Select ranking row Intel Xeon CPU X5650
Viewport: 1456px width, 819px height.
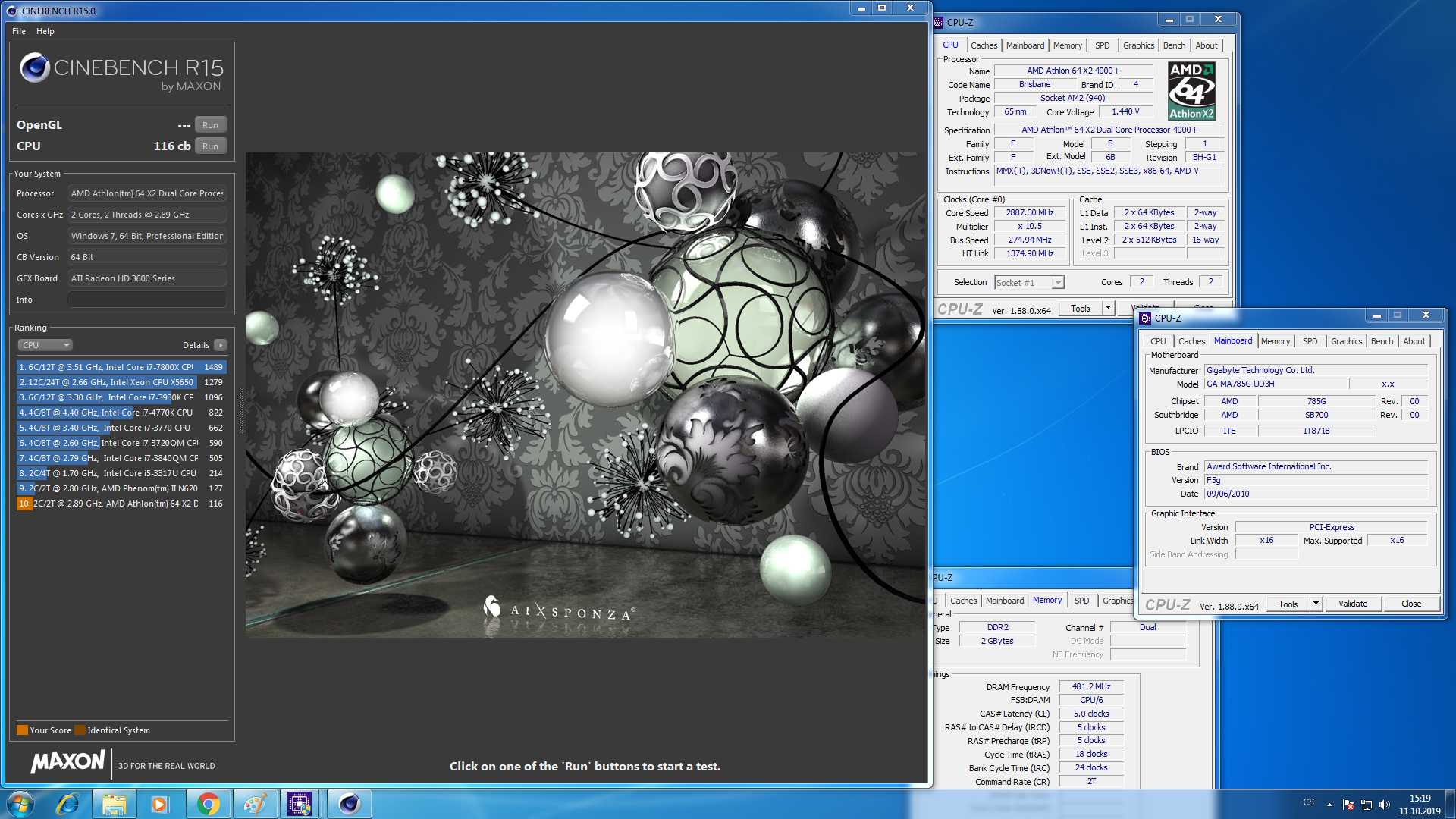pos(121,382)
